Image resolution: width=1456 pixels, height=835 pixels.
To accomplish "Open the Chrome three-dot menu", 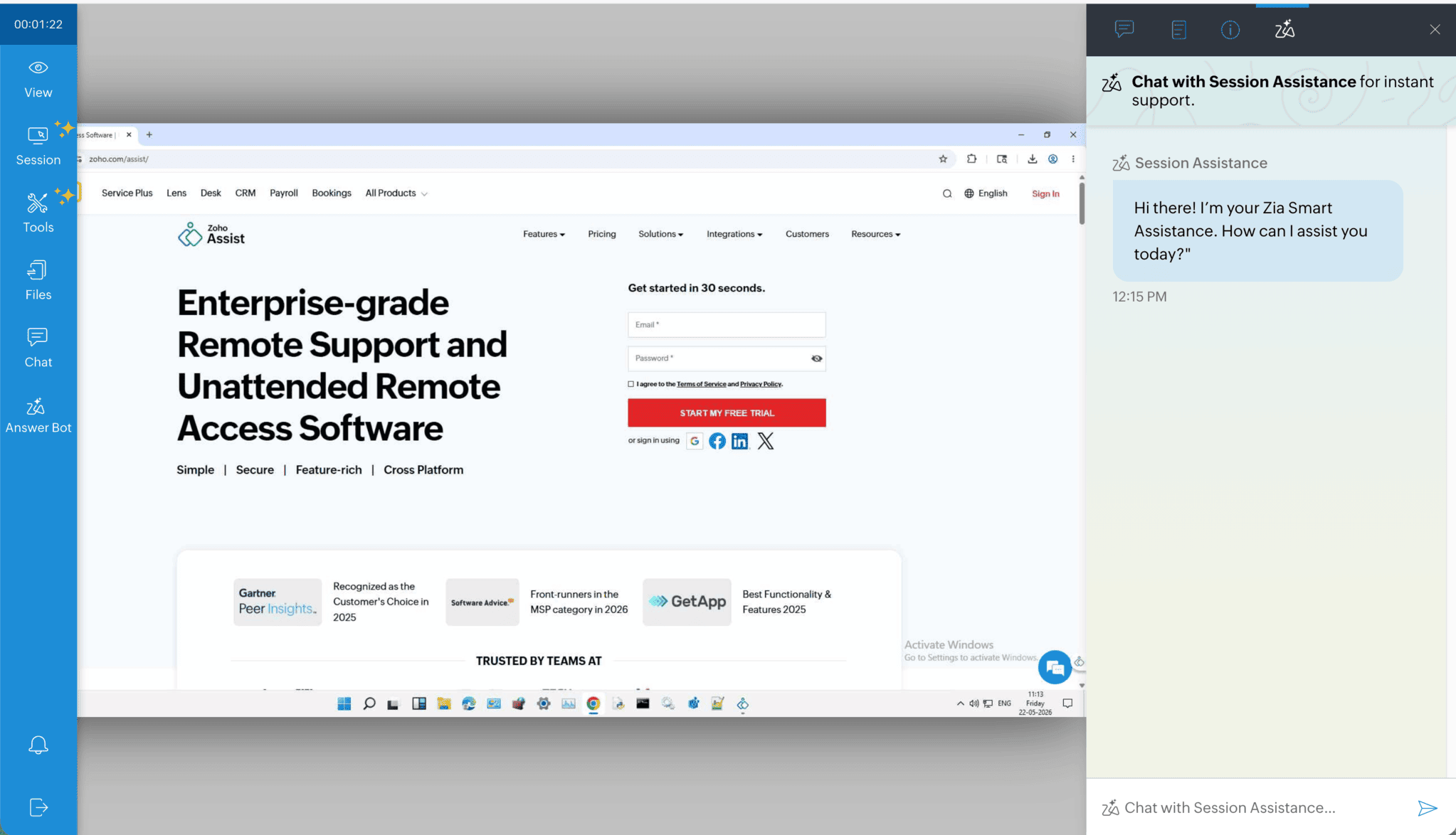I will pyautogui.click(x=1073, y=159).
